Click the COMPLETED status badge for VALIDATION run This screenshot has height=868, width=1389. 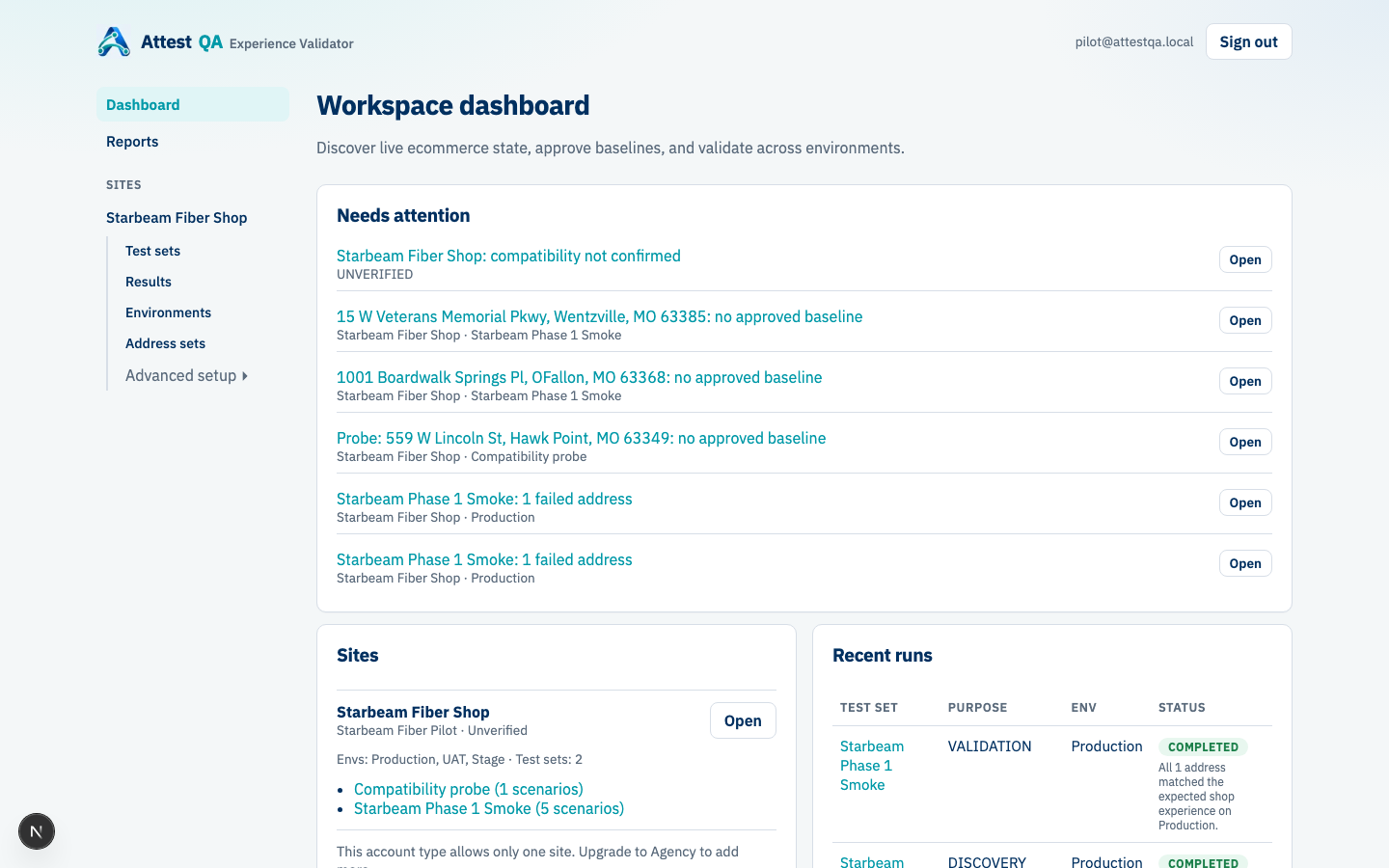pos(1203,746)
